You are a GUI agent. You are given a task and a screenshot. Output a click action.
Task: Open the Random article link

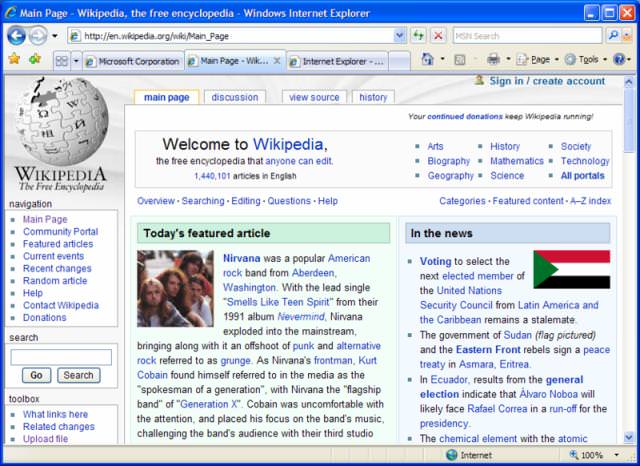[55, 281]
